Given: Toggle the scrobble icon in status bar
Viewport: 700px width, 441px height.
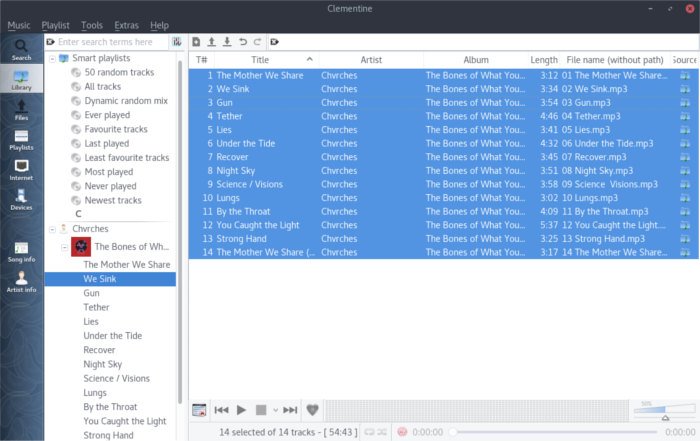Looking at the screenshot, I should pyautogui.click(x=402, y=432).
